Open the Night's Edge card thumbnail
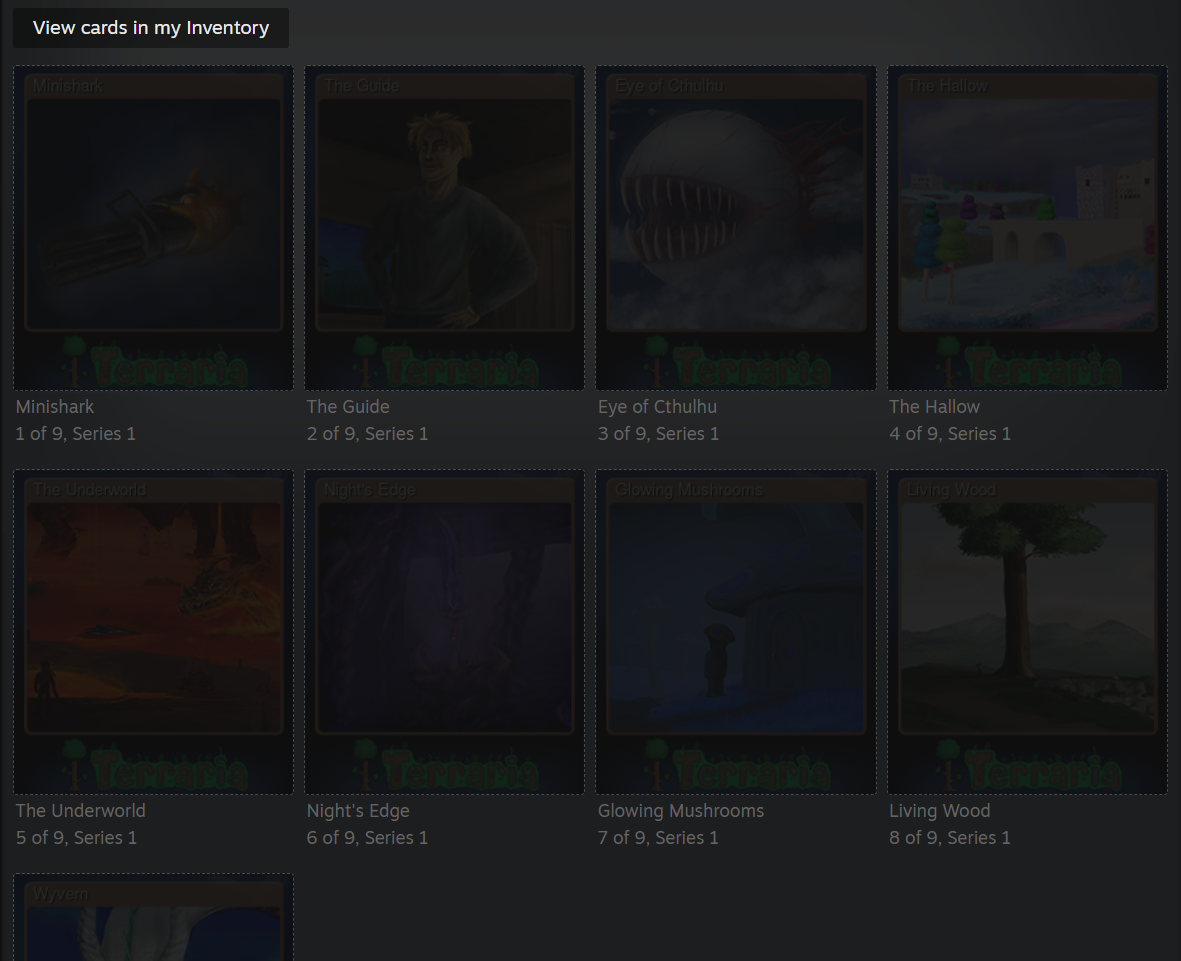The height and width of the screenshot is (961, 1181). point(444,632)
